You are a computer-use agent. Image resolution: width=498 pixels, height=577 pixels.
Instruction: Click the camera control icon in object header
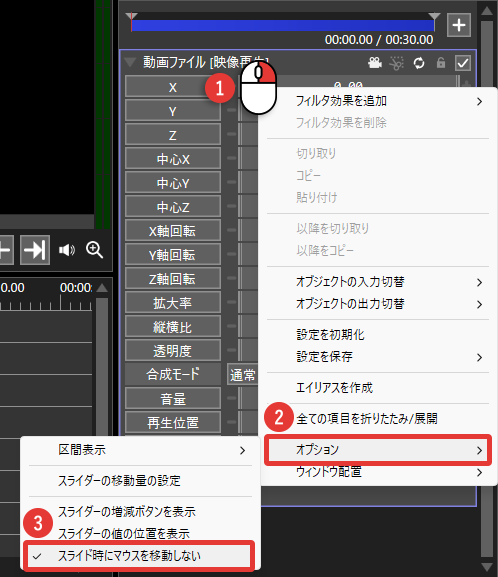375,63
